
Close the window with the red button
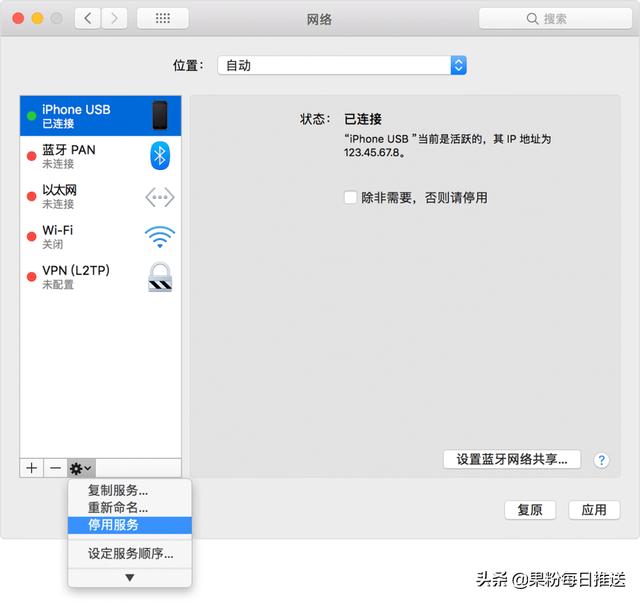(18, 18)
